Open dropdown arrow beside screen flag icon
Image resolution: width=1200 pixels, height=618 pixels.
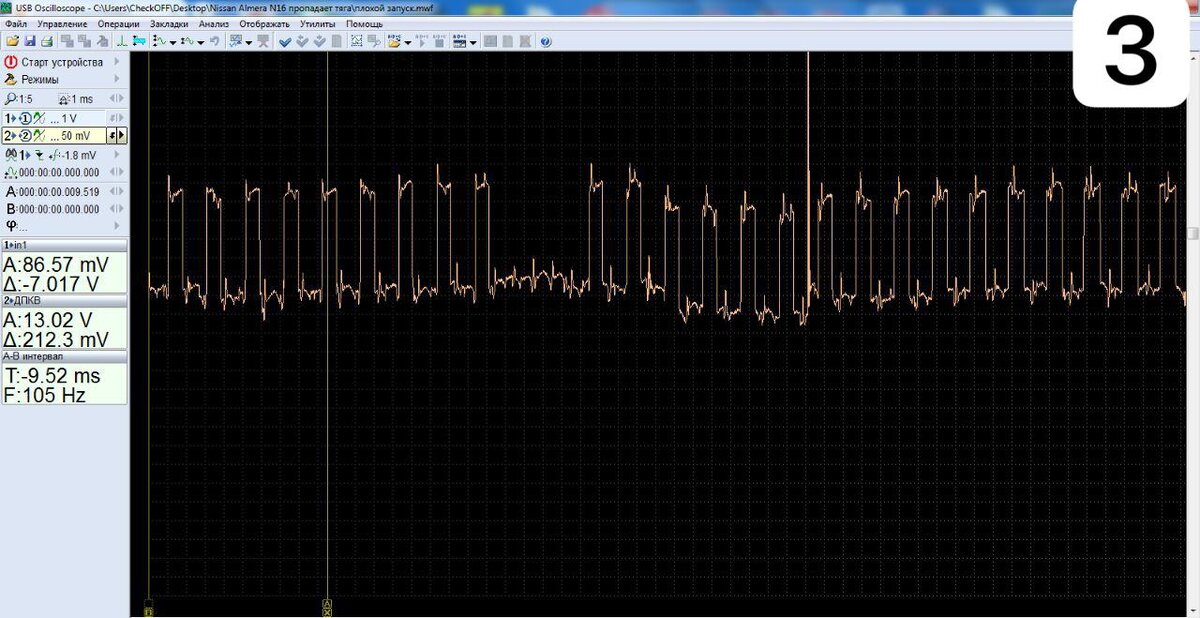click(248, 43)
